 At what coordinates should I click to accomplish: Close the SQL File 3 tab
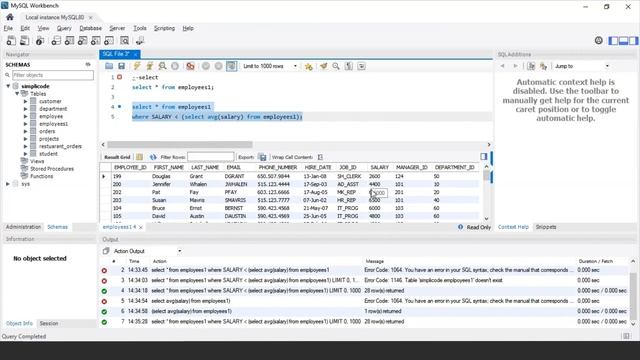coord(136,54)
